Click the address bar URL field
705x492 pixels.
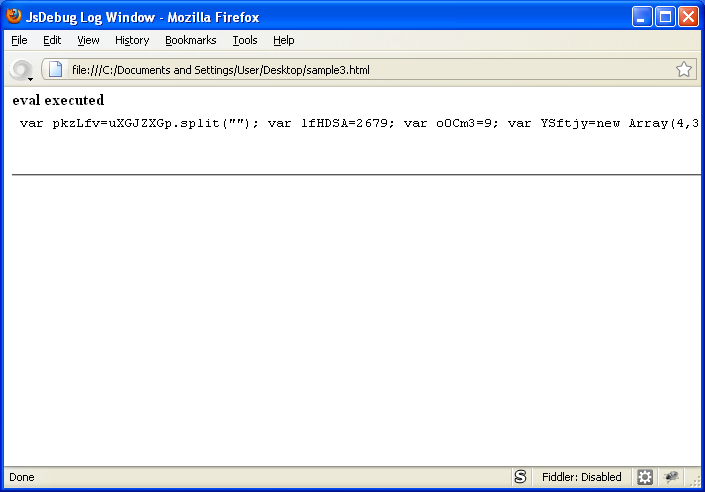(x=360, y=69)
